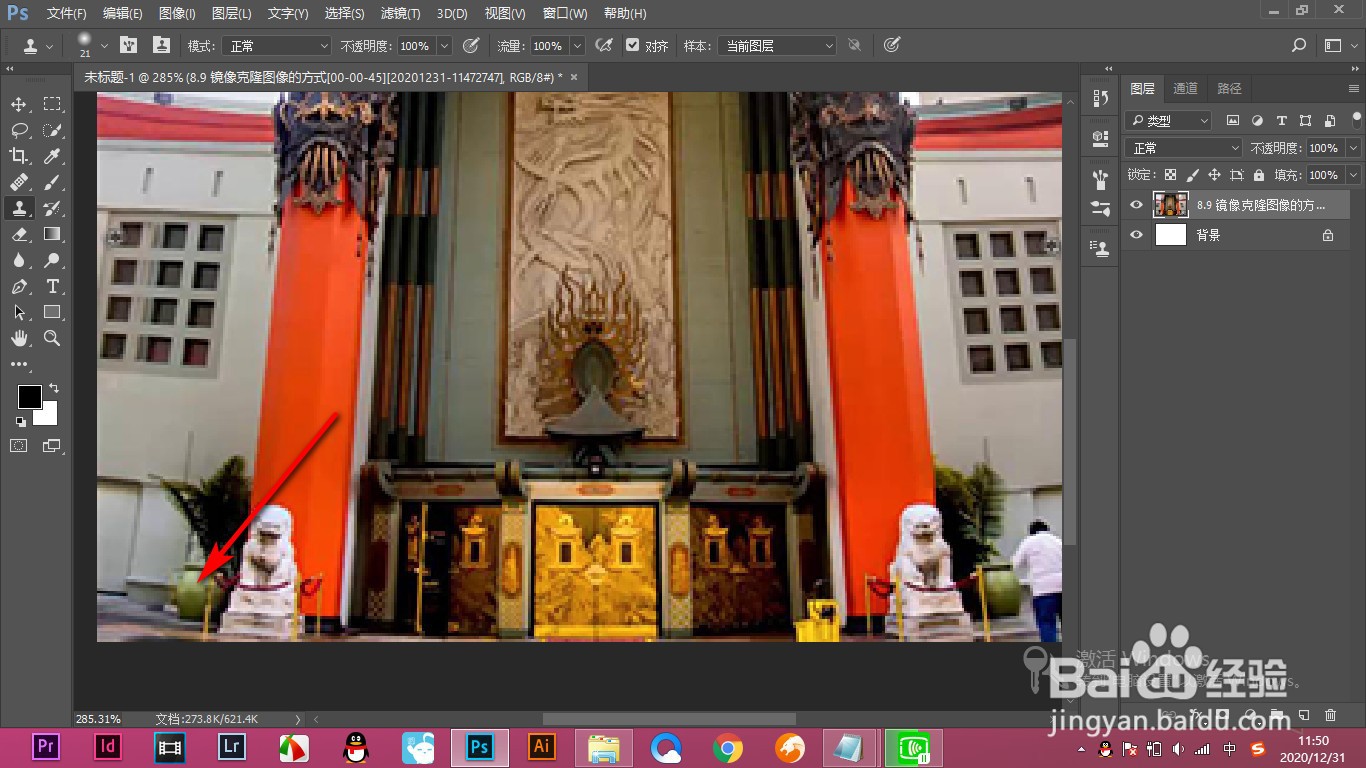This screenshot has height=768, width=1366.
Task: Hide the 8.9 镜像克隆图像 layer
Action: point(1136,205)
